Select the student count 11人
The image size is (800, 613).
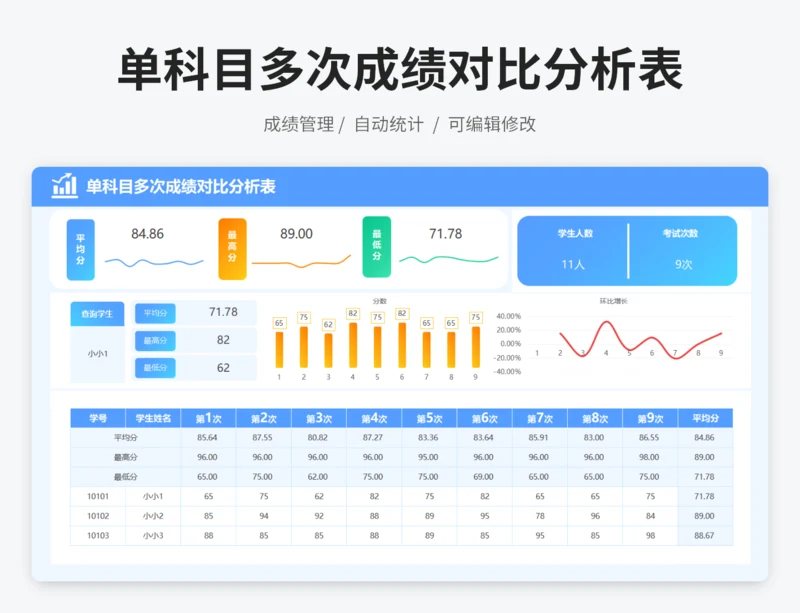[573, 264]
